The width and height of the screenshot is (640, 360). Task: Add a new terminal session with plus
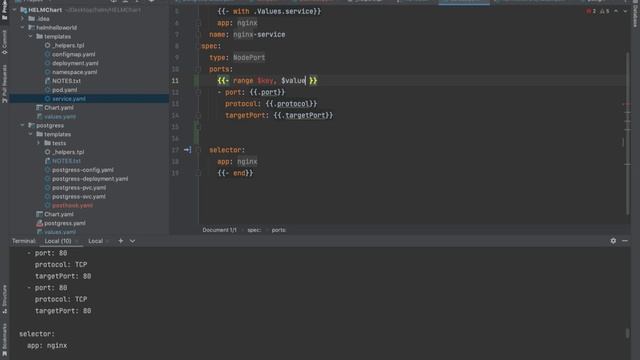(120, 241)
